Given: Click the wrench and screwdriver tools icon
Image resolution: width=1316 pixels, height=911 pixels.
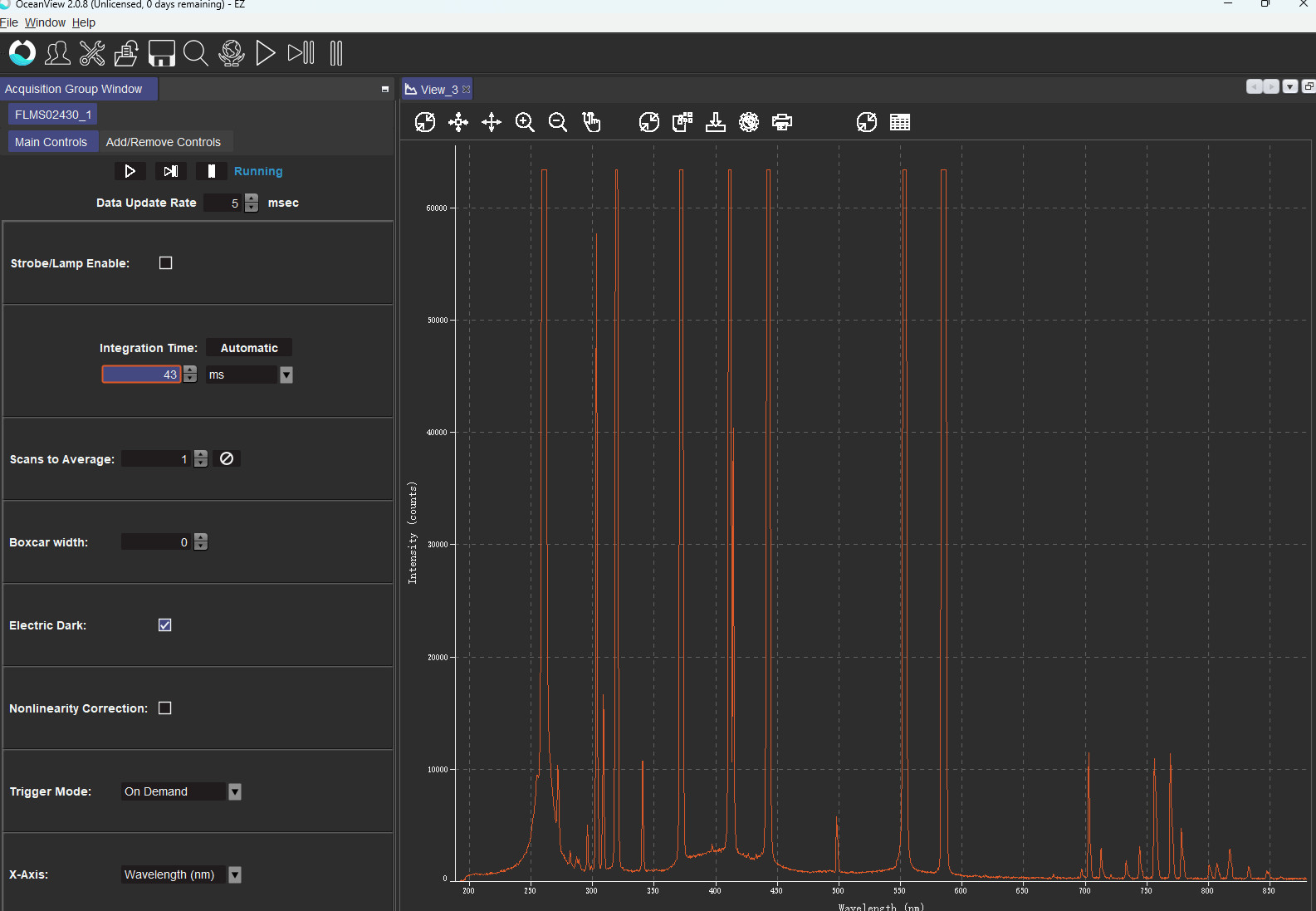Looking at the screenshot, I should (92, 53).
